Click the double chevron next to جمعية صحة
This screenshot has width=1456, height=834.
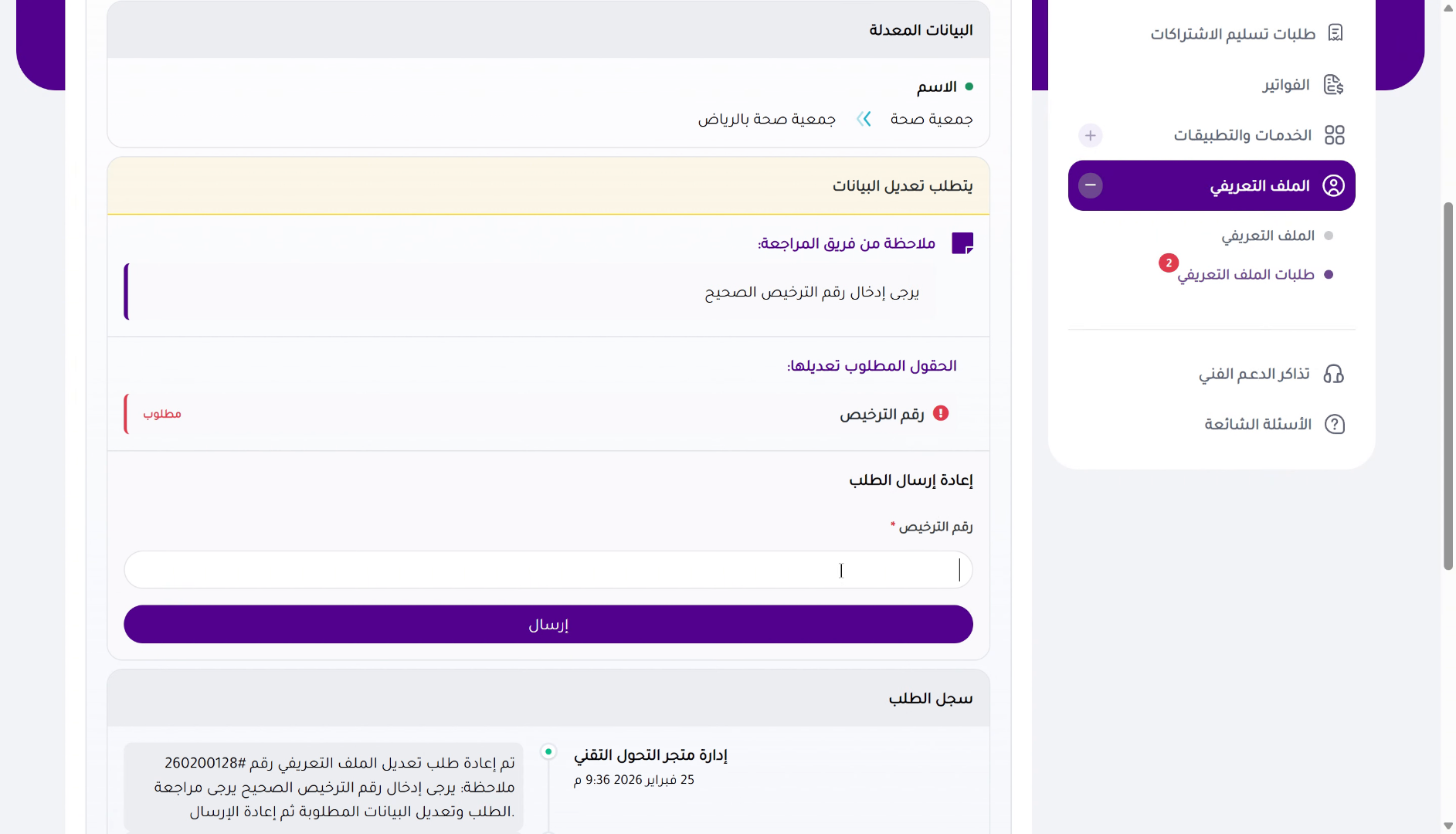(864, 118)
